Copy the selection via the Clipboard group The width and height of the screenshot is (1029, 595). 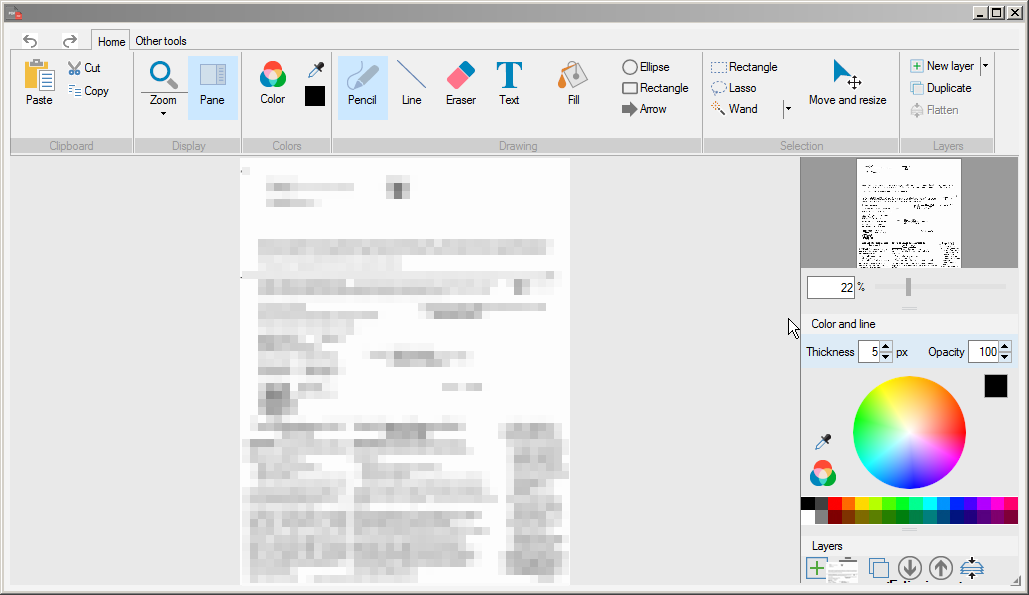point(90,90)
